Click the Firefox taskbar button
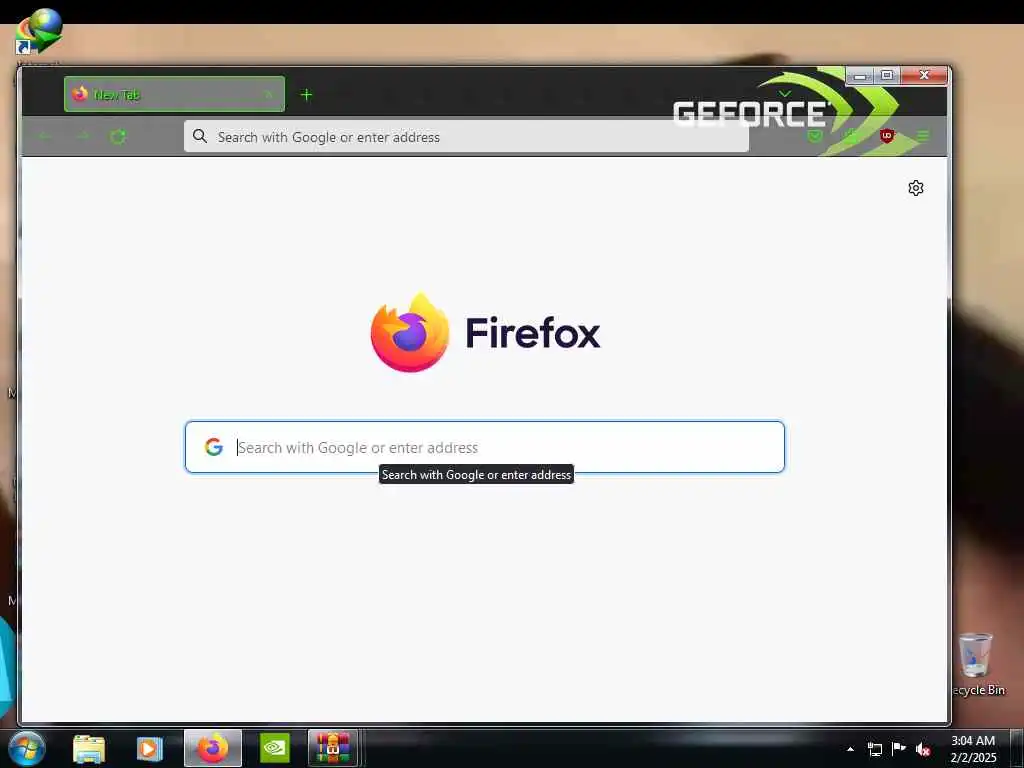 pyautogui.click(x=213, y=748)
